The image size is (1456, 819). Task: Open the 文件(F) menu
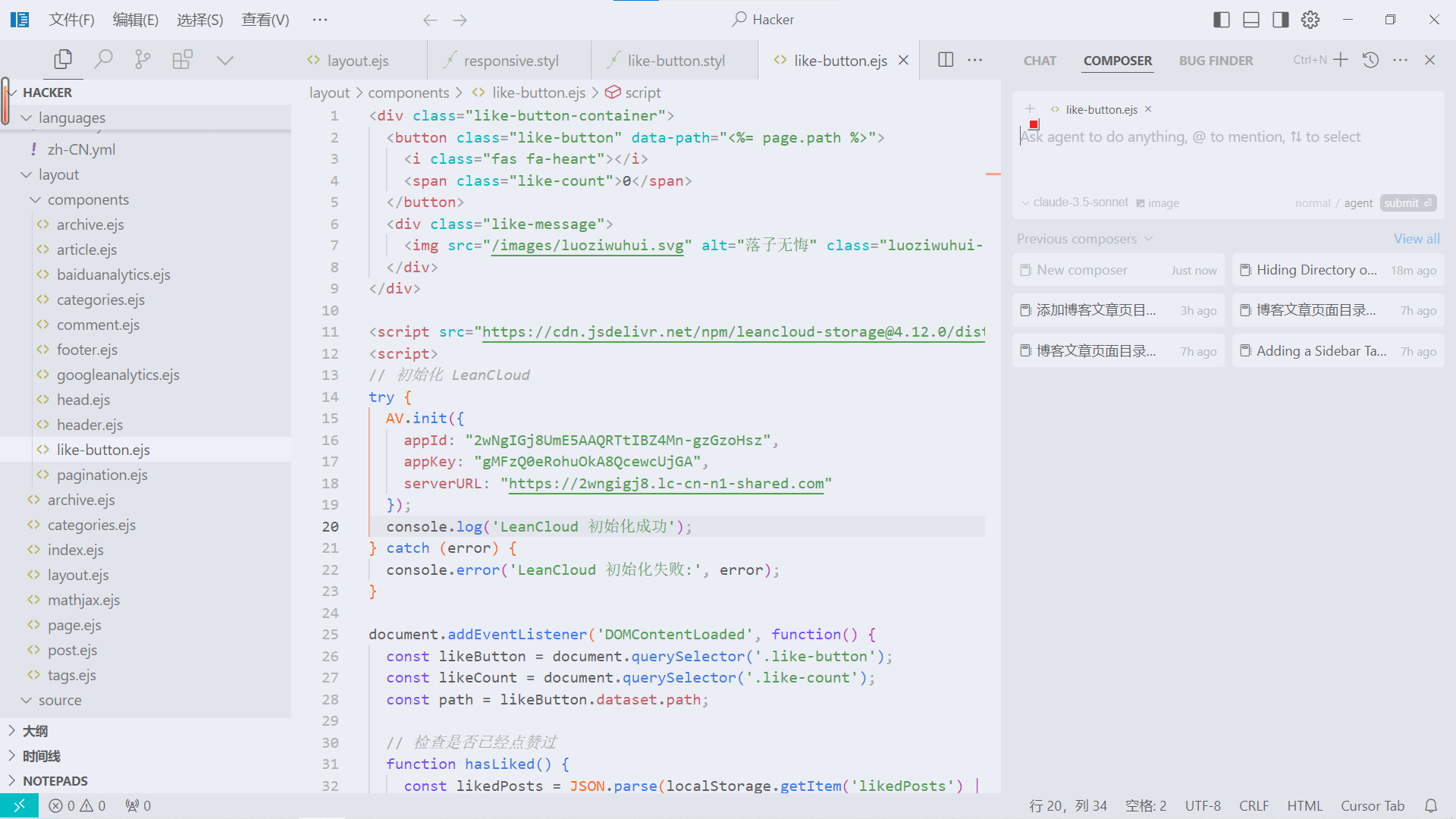coord(71,20)
